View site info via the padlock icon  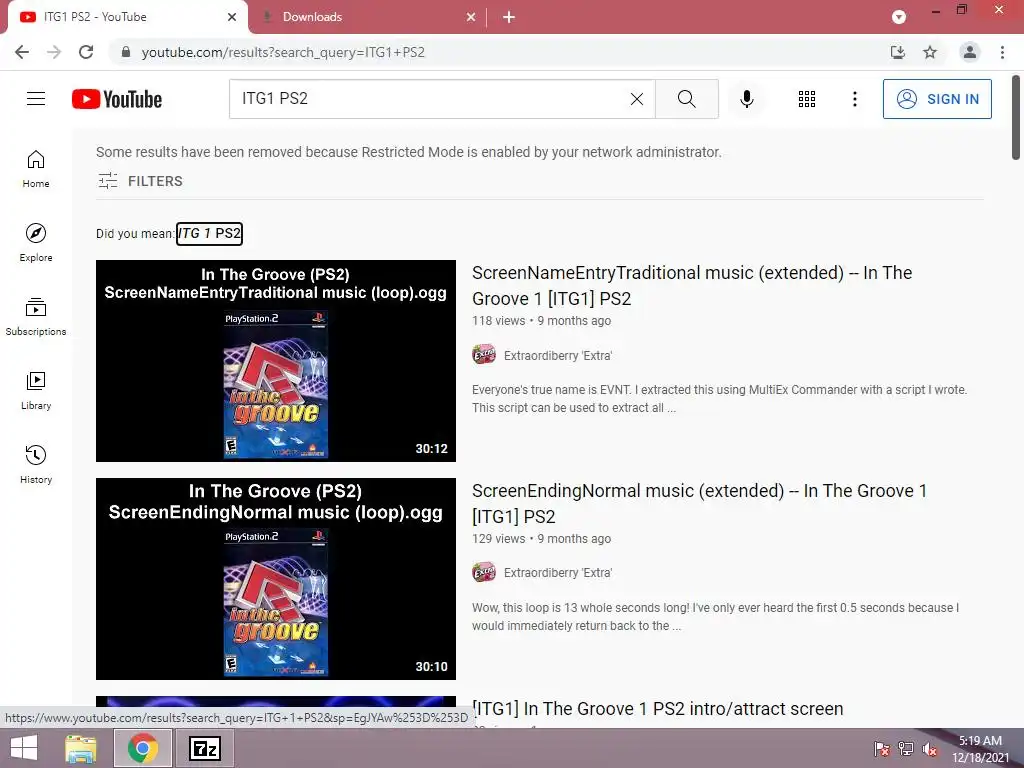(126, 52)
